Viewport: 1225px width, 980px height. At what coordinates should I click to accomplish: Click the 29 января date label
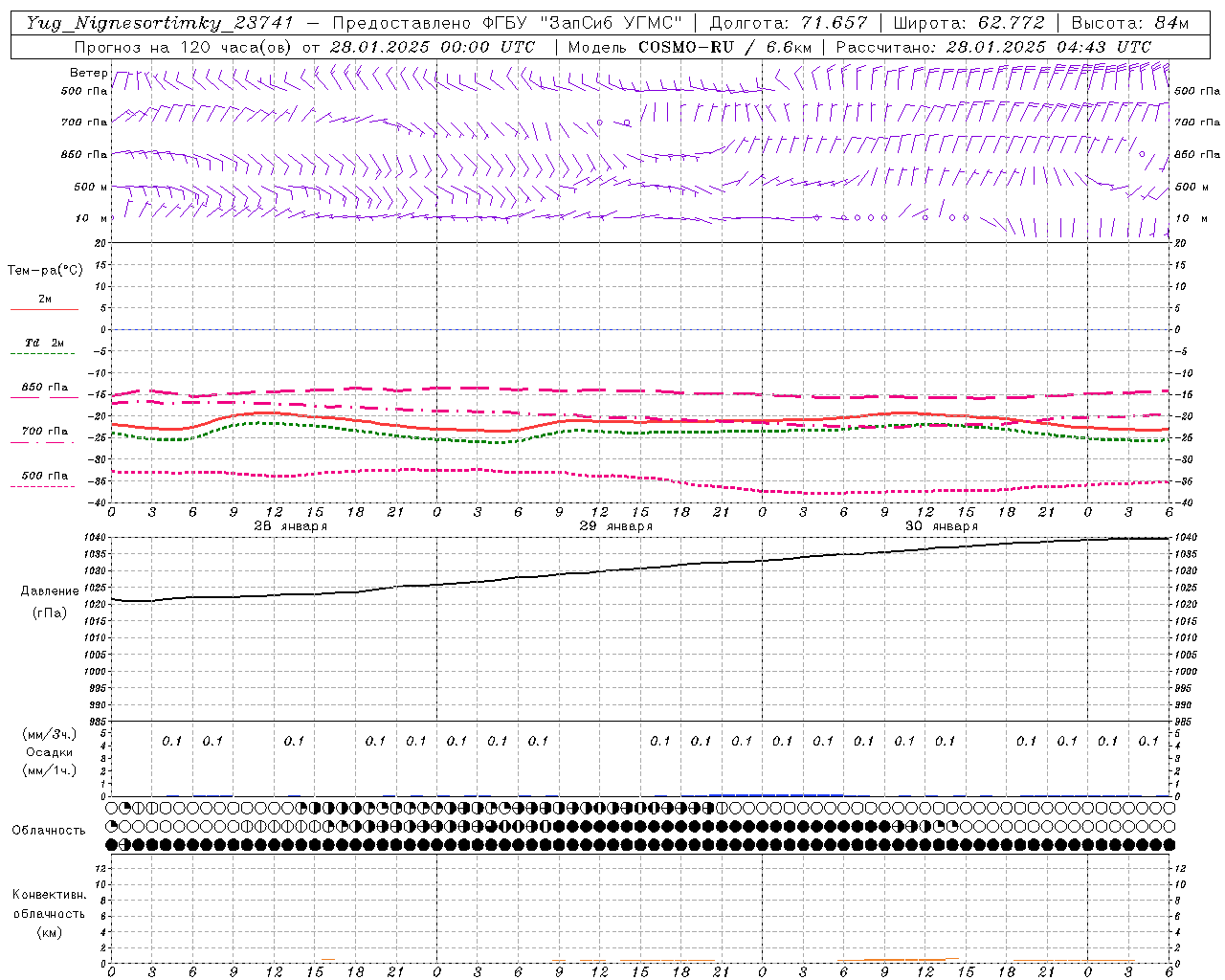(615, 526)
